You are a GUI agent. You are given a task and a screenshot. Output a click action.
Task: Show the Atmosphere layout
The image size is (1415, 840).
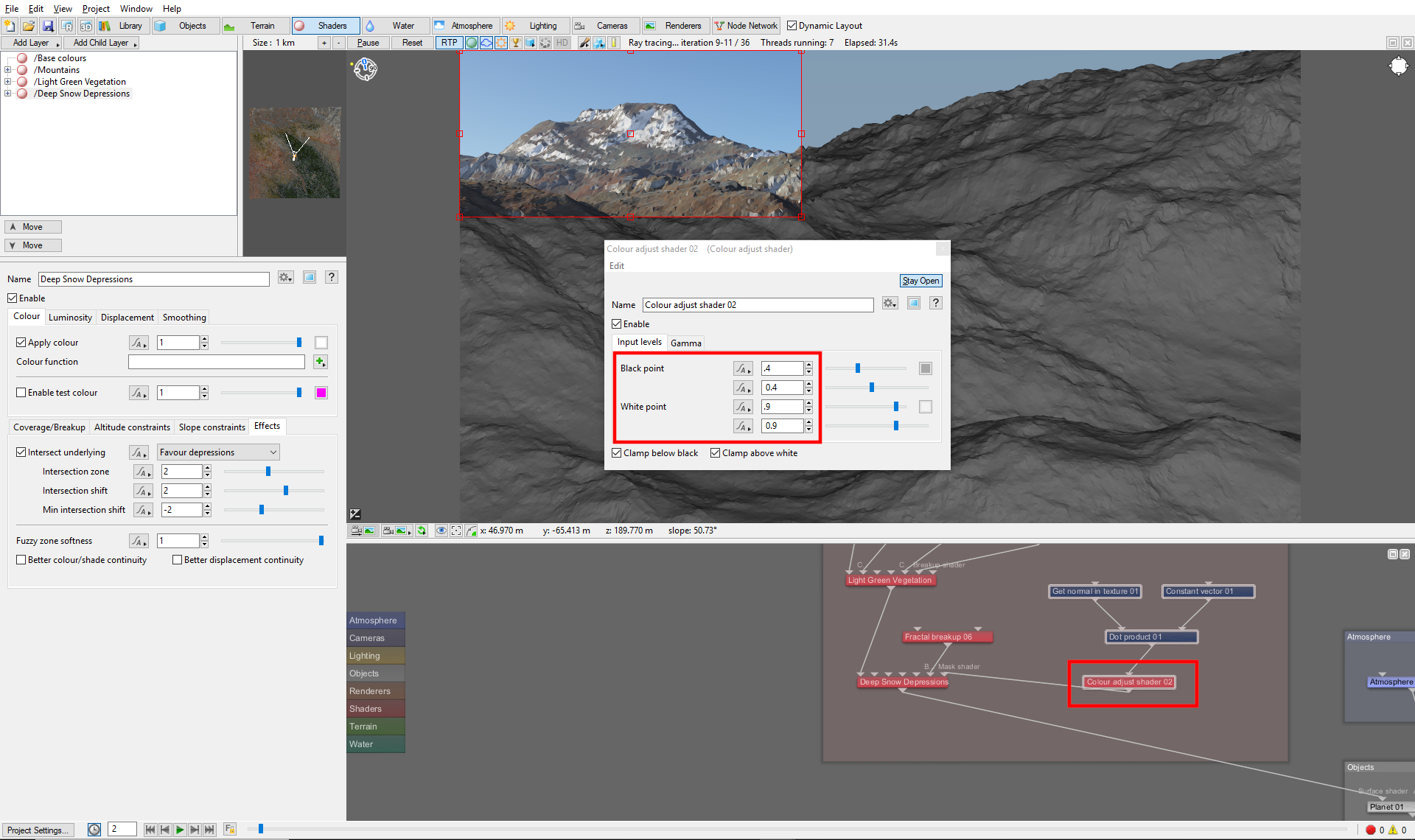pos(464,26)
